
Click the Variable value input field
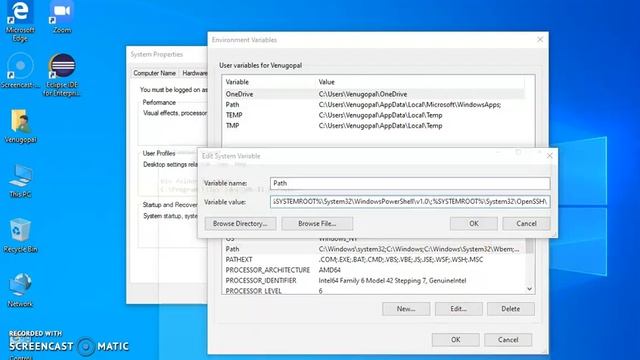point(410,202)
